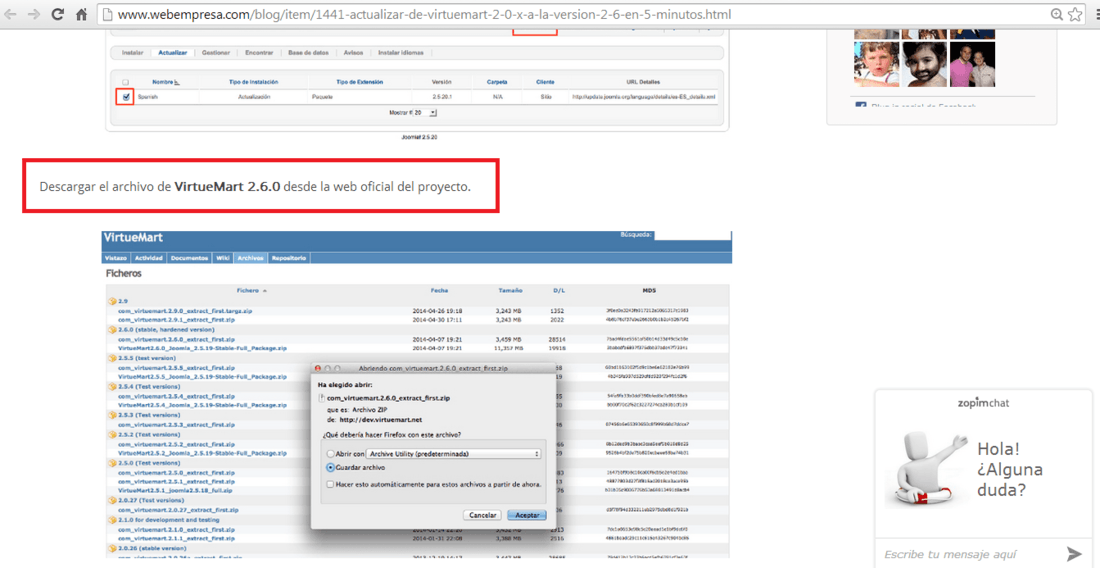
Task: Open the Gestionar tab
Action: (x=216, y=53)
